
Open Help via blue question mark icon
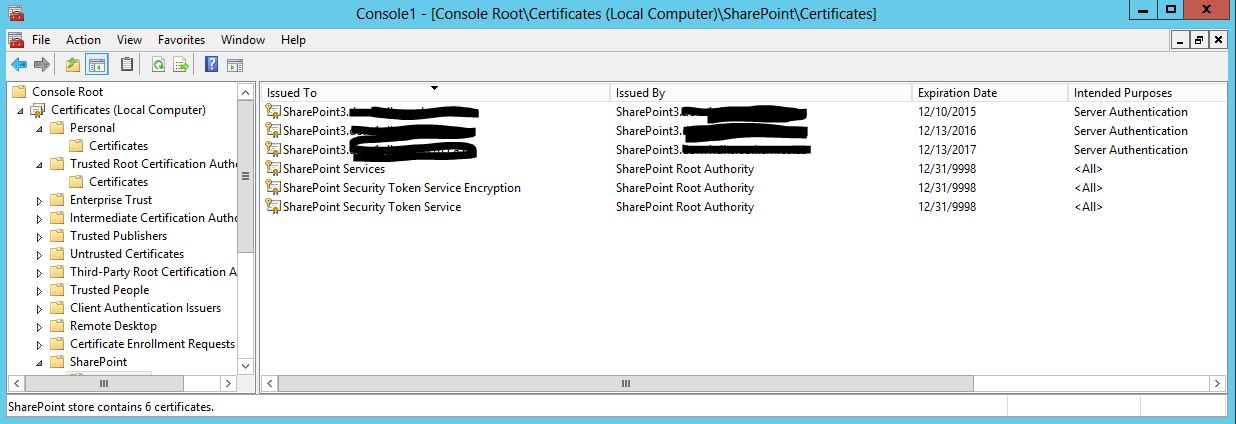[x=211, y=65]
